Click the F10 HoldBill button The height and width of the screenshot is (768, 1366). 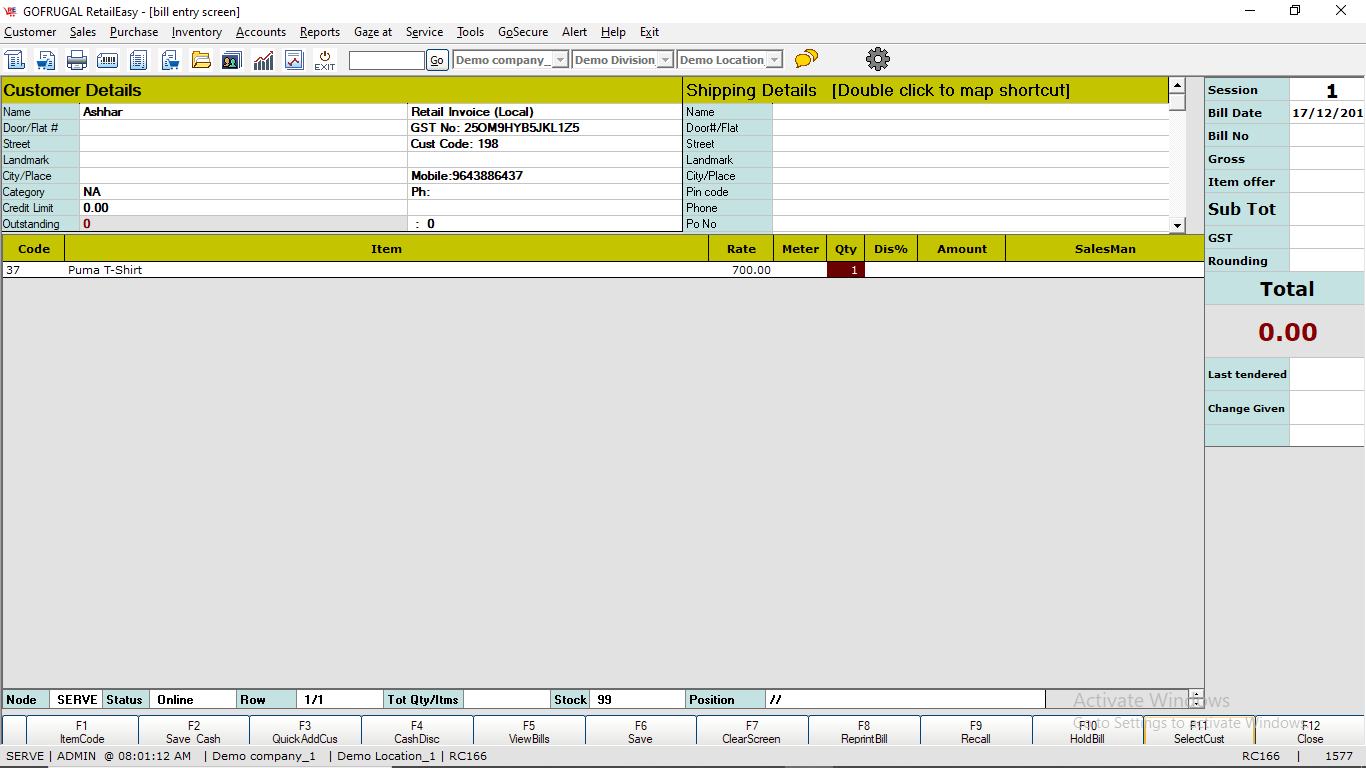coord(1087,732)
